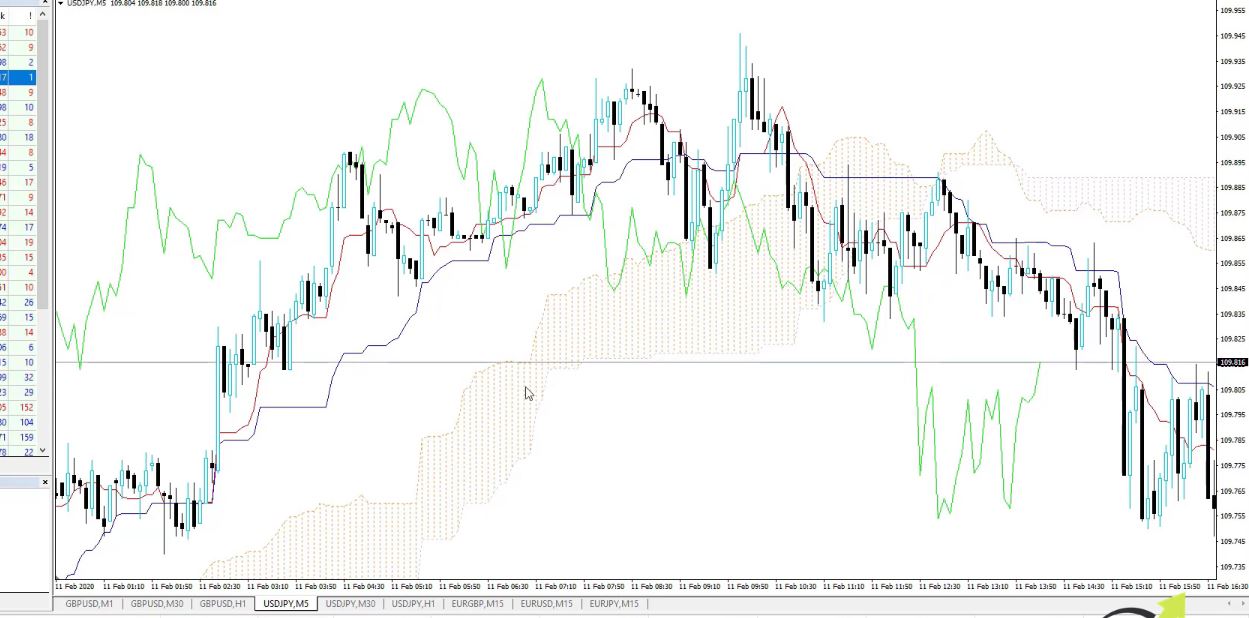This screenshot has height=618, width=1249.
Task: Open the USDJPY,H1 chart tab
Action: coord(413,603)
